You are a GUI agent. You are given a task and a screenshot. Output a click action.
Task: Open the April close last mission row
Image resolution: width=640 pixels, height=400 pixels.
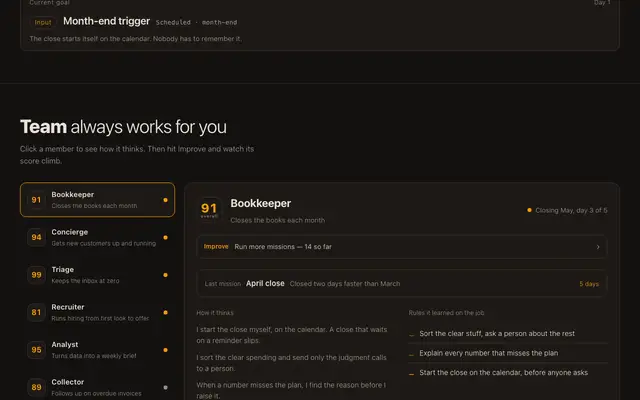pyautogui.click(x=402, y=283)
